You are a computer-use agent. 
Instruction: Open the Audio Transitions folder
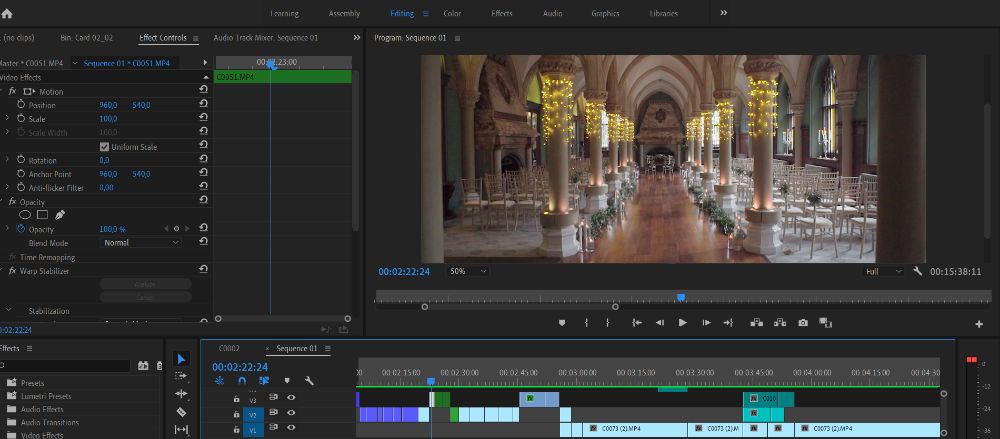(50, 422)
